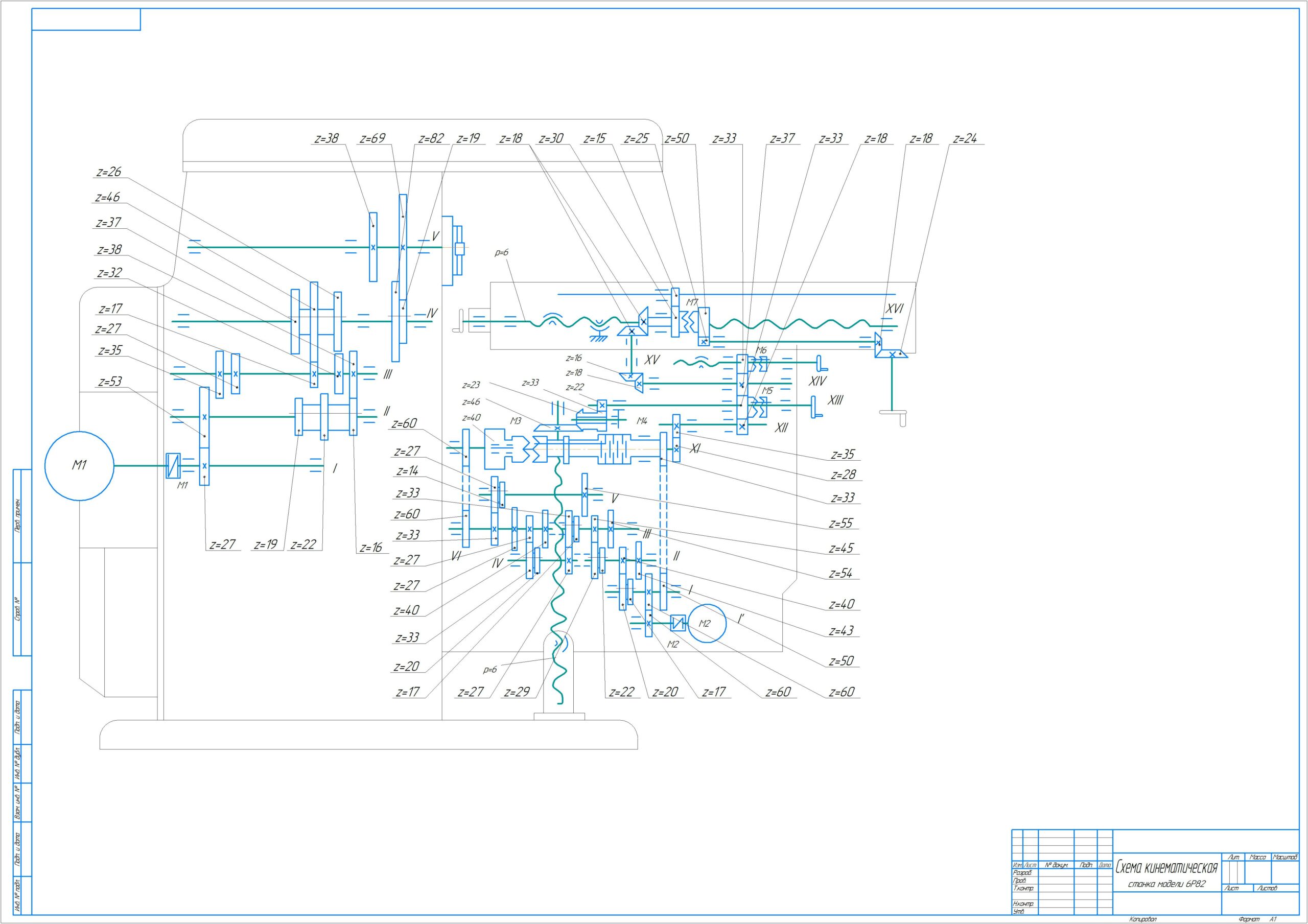Viewport: 1308px width, 924px height.
Task: Click the 'Масштаб' title block header
Action: 1284,857
